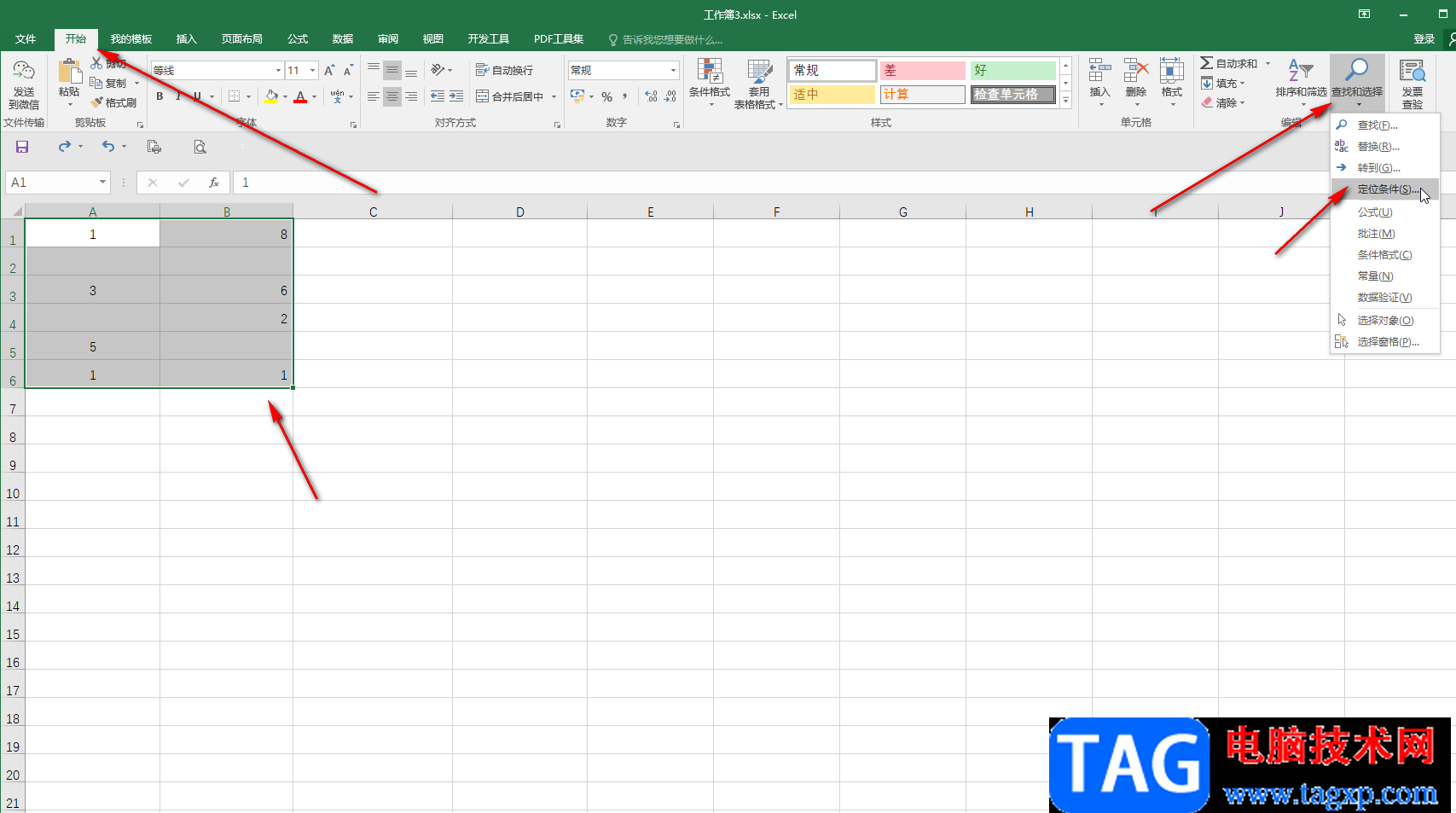Open the 填充 fill dropdown
1456x813 pixels.
1224,83
